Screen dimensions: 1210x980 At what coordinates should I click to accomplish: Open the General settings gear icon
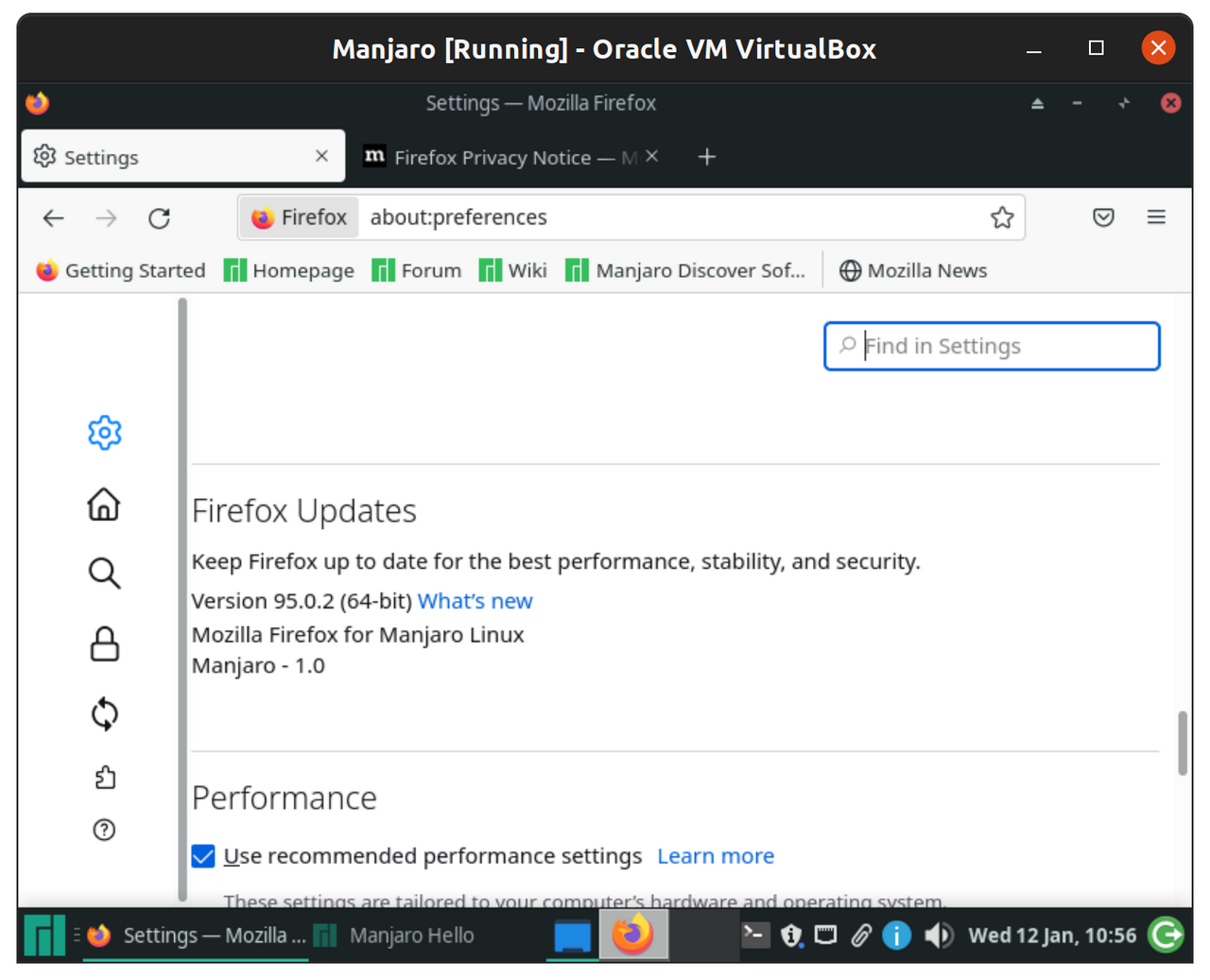[x=105, y=433]
